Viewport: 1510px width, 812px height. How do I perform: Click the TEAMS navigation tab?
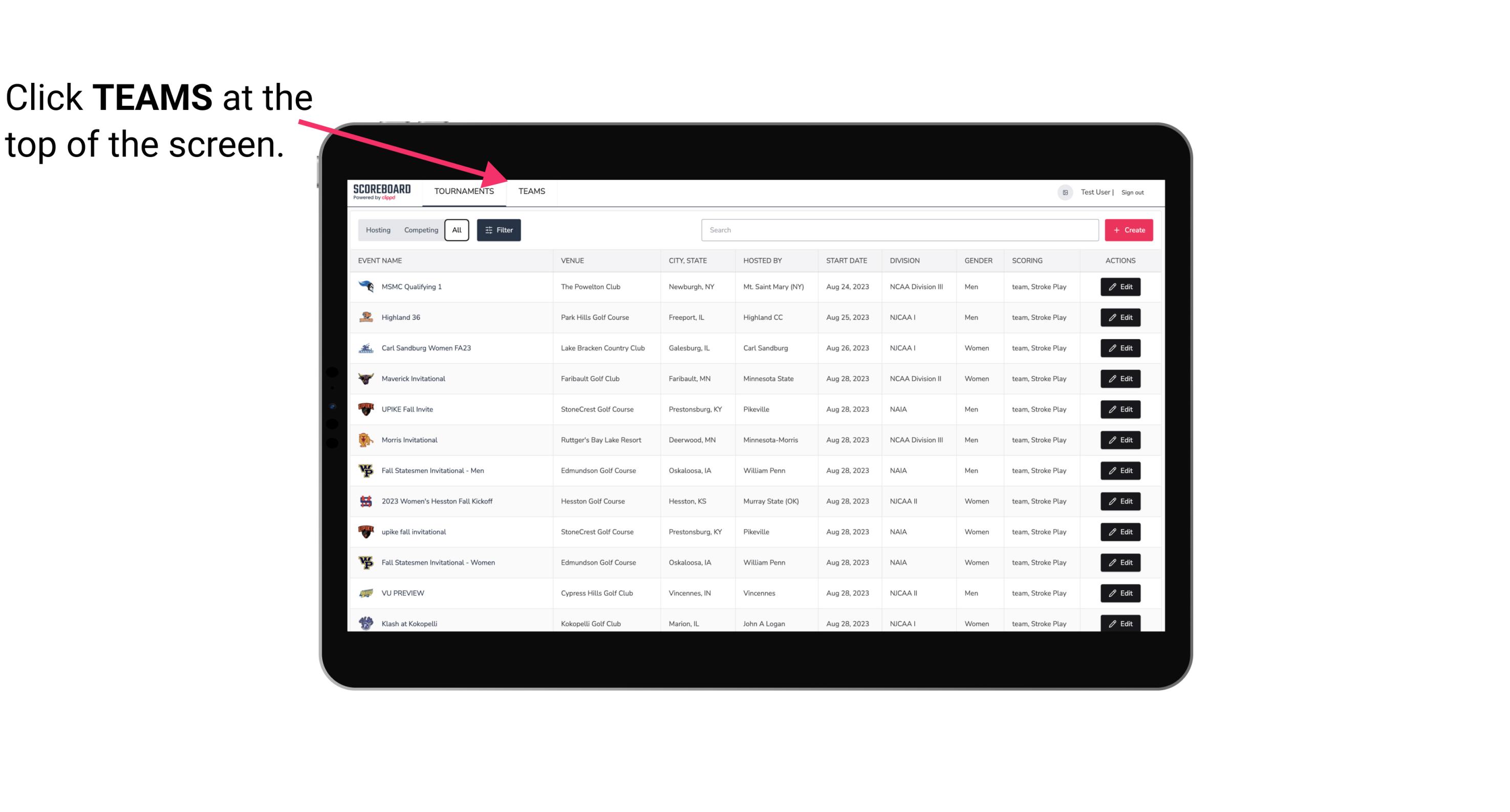531,191
